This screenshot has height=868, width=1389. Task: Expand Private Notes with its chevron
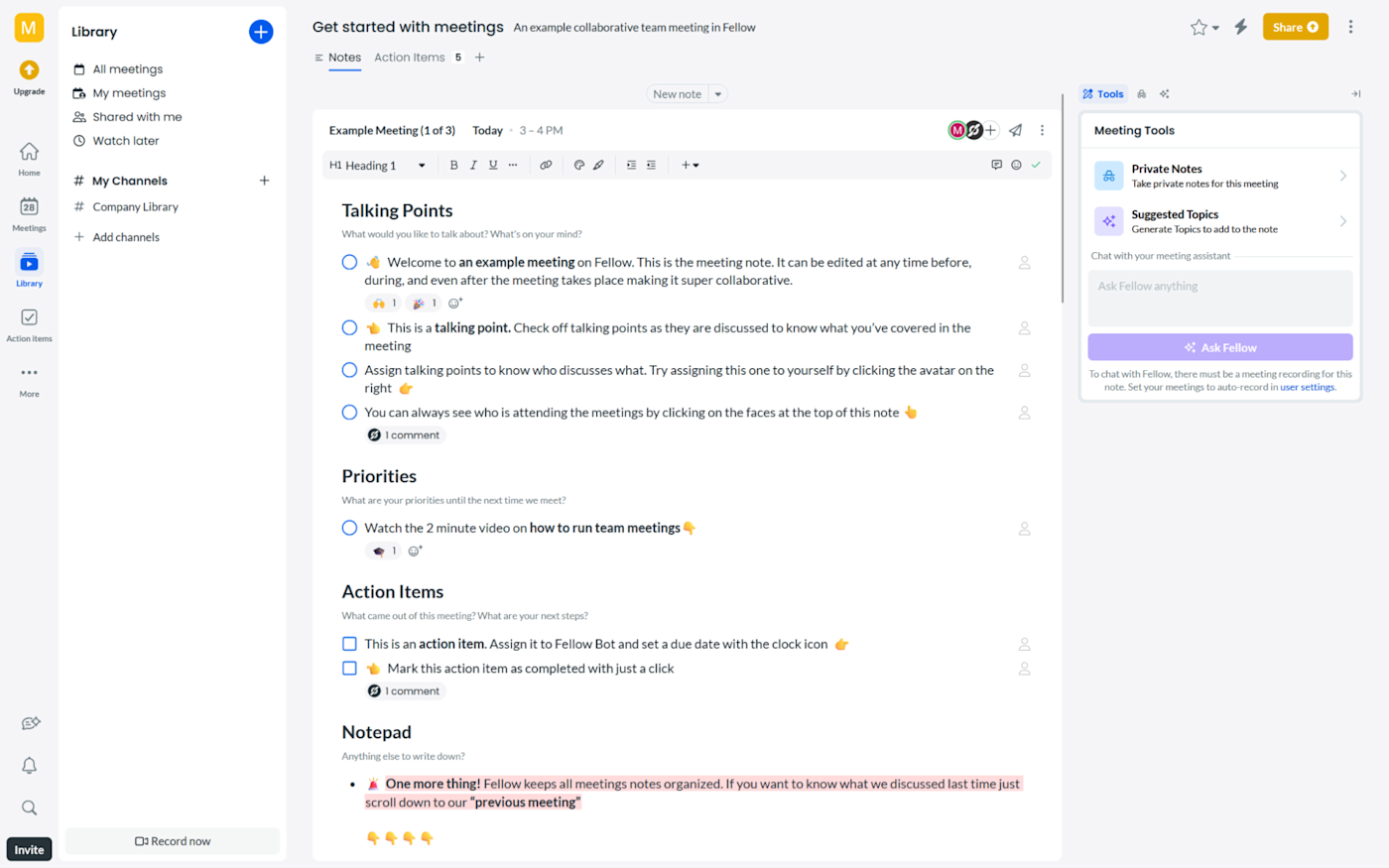(x=1342, y=176)
